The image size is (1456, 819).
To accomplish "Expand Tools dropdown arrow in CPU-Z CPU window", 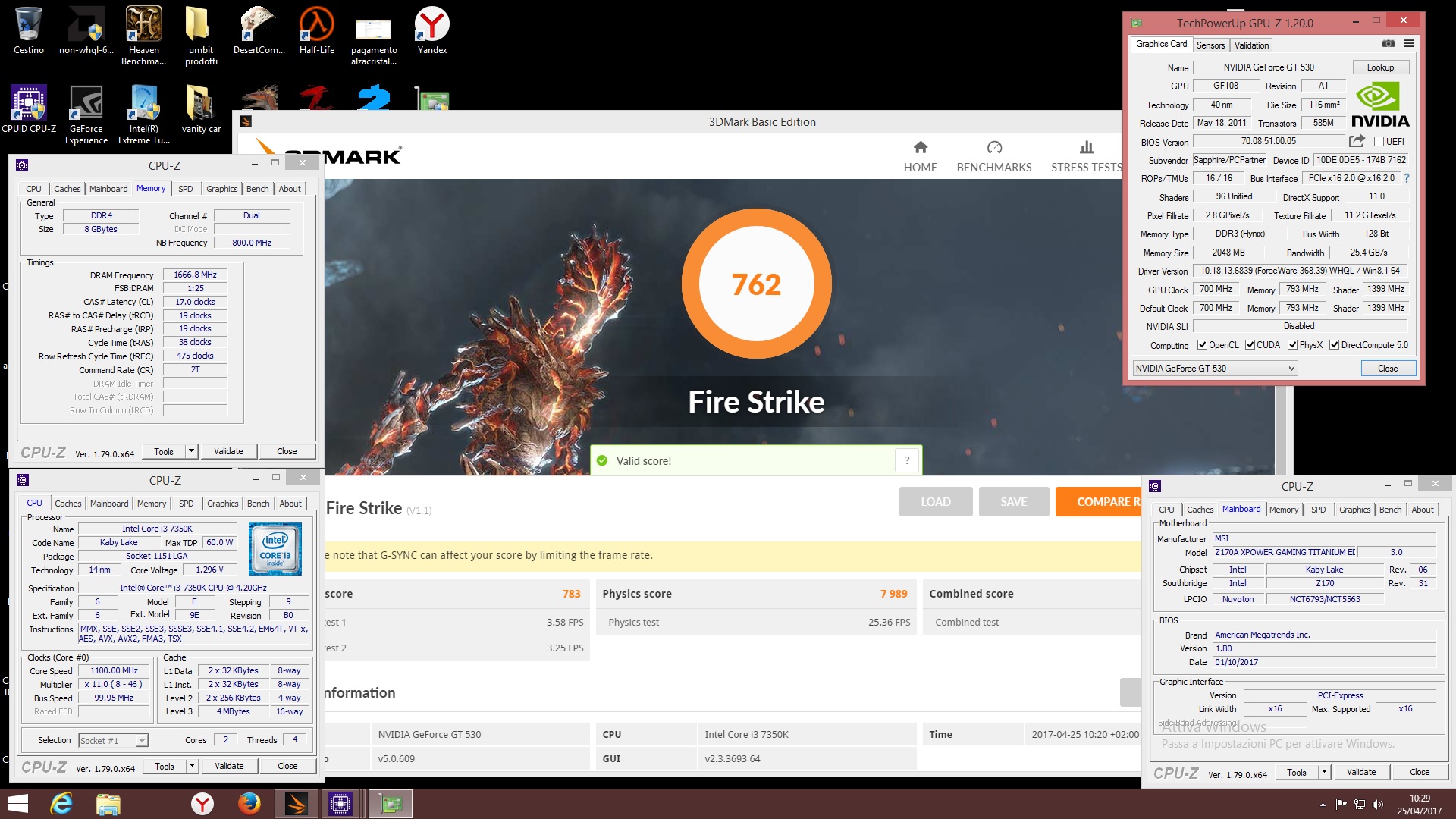I will point(192,766).
